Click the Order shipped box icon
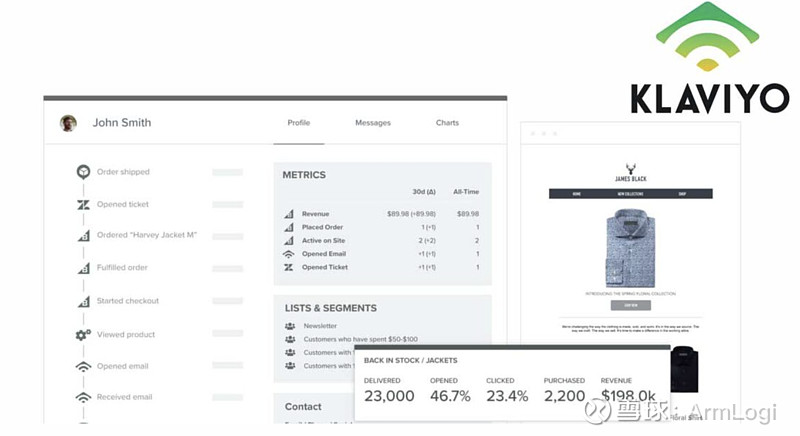The image size is (800, 436). [x=83, y=172]
